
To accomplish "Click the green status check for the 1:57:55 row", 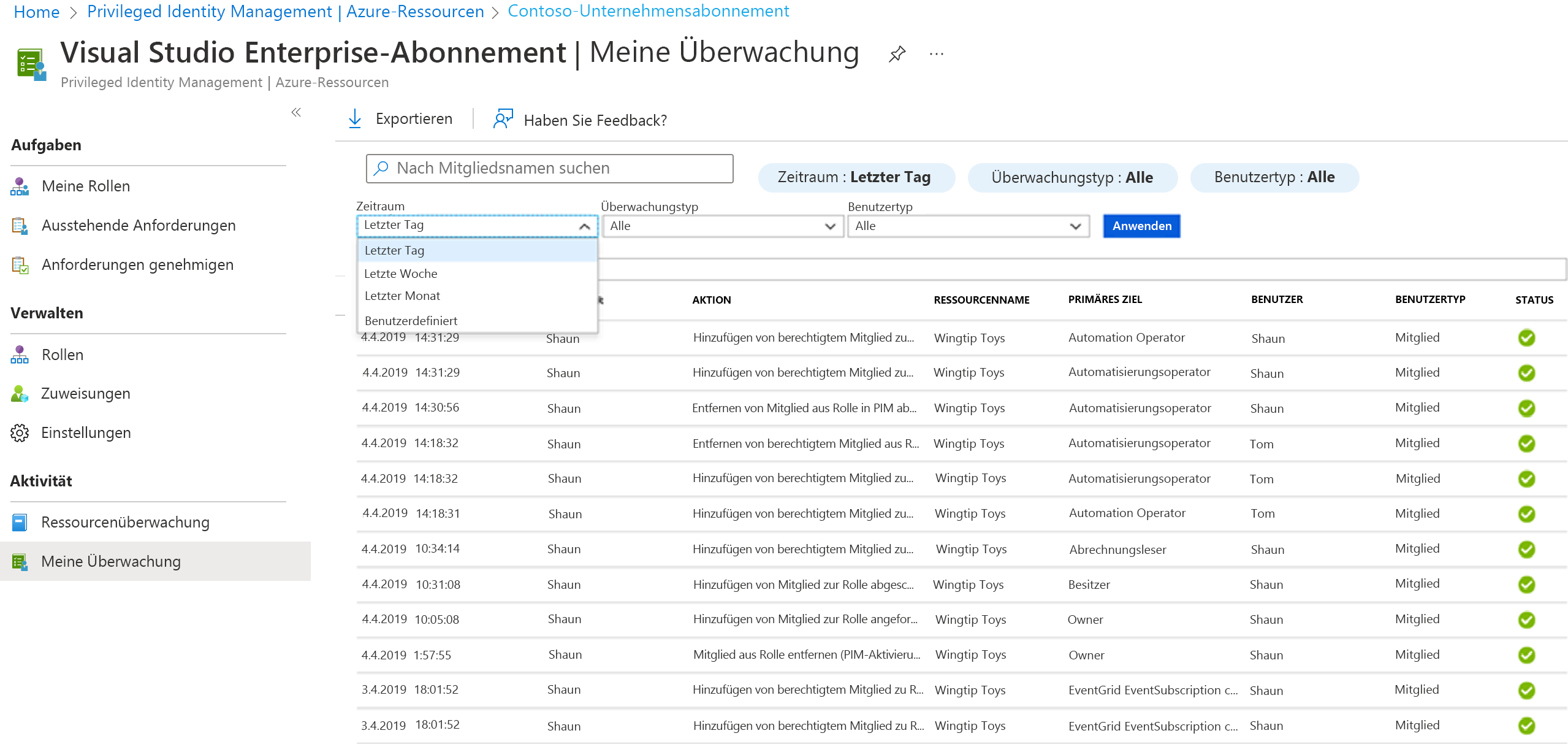I will pos(1526,655).
